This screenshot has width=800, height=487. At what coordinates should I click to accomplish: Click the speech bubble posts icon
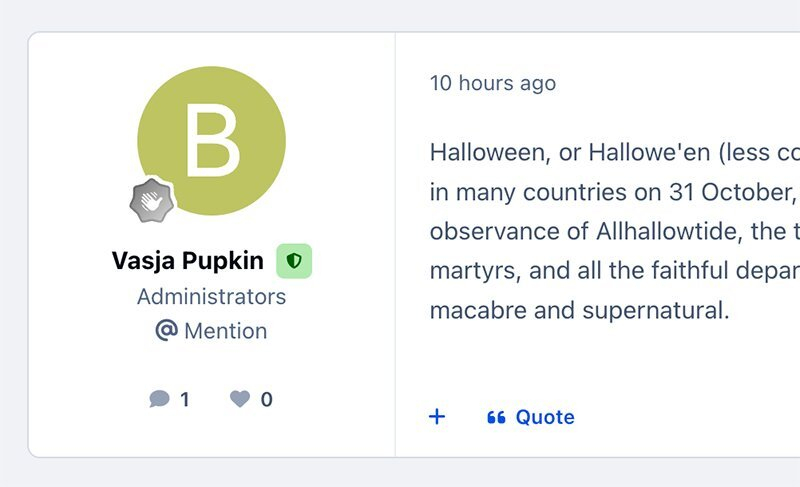click(x=159, y=400)
